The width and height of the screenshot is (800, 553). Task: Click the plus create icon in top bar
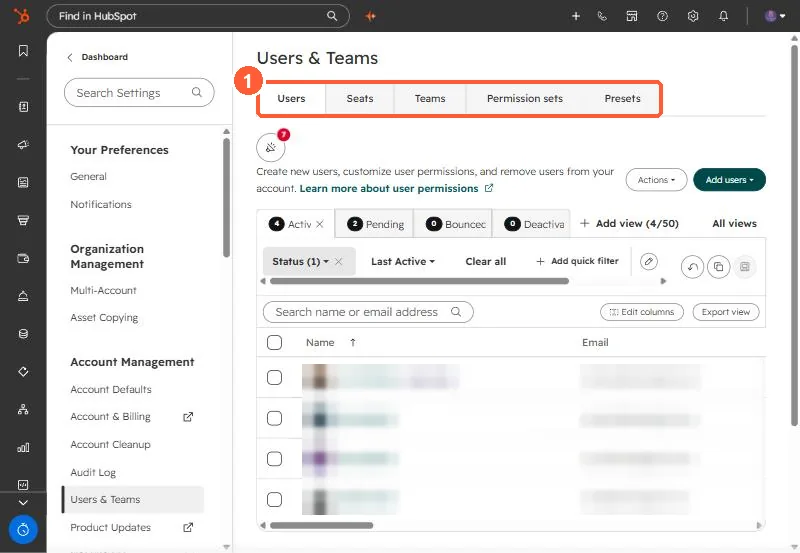576,16
